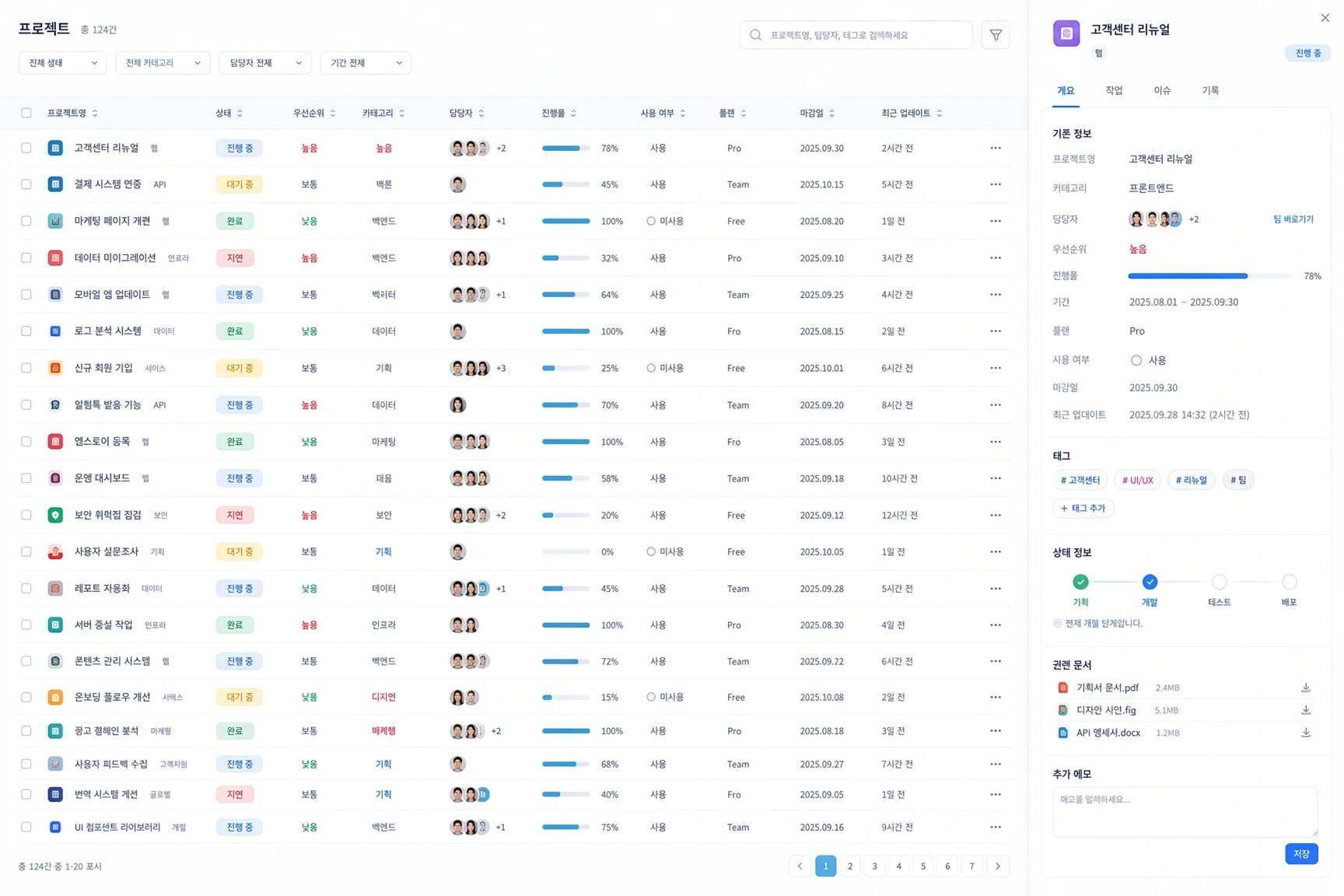Sort by 마감일 column
1344x896 pixels.
[x=817, y=113]
